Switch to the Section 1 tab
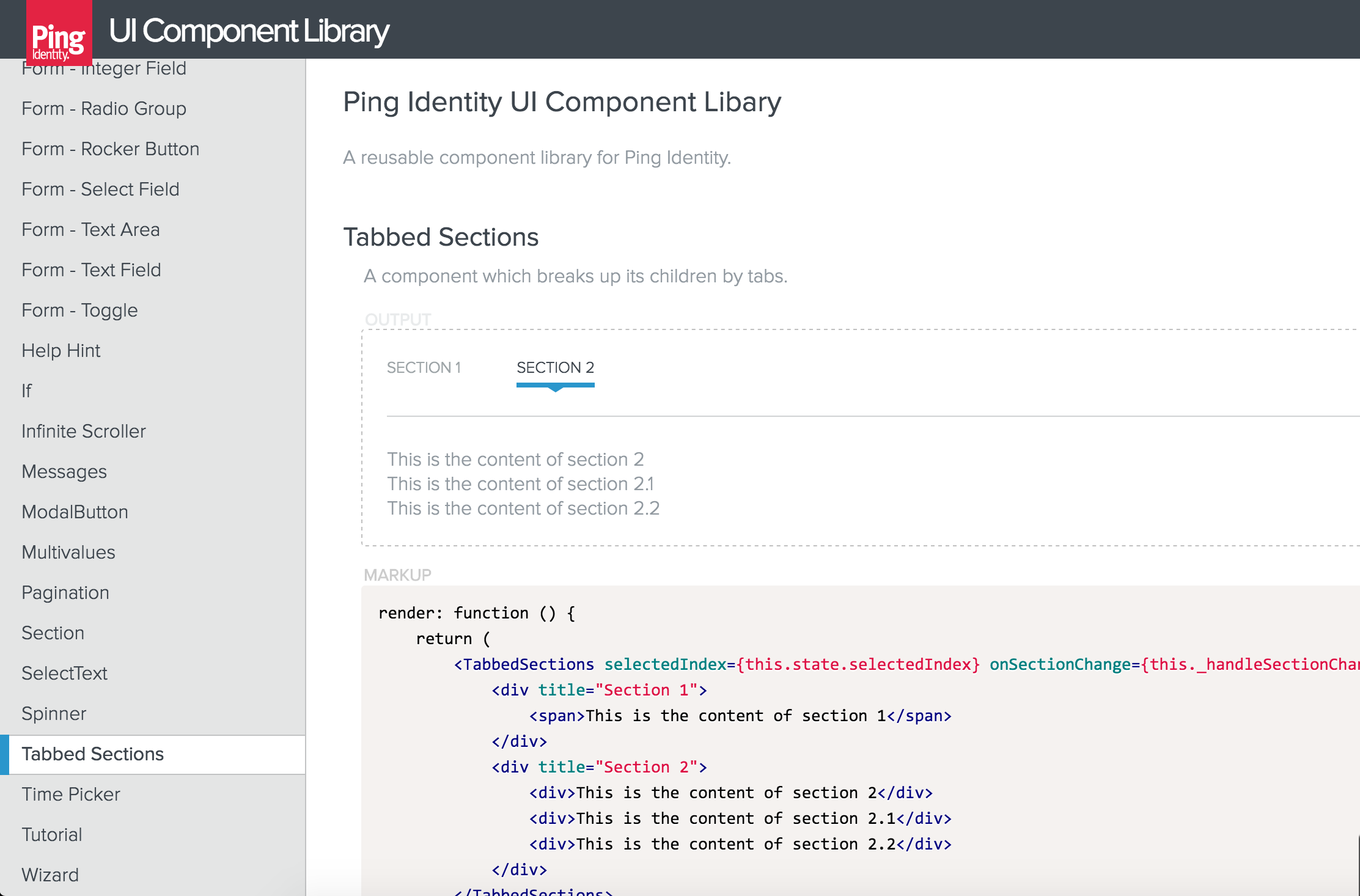This screenshot has width=1360, height=896. 424,368
